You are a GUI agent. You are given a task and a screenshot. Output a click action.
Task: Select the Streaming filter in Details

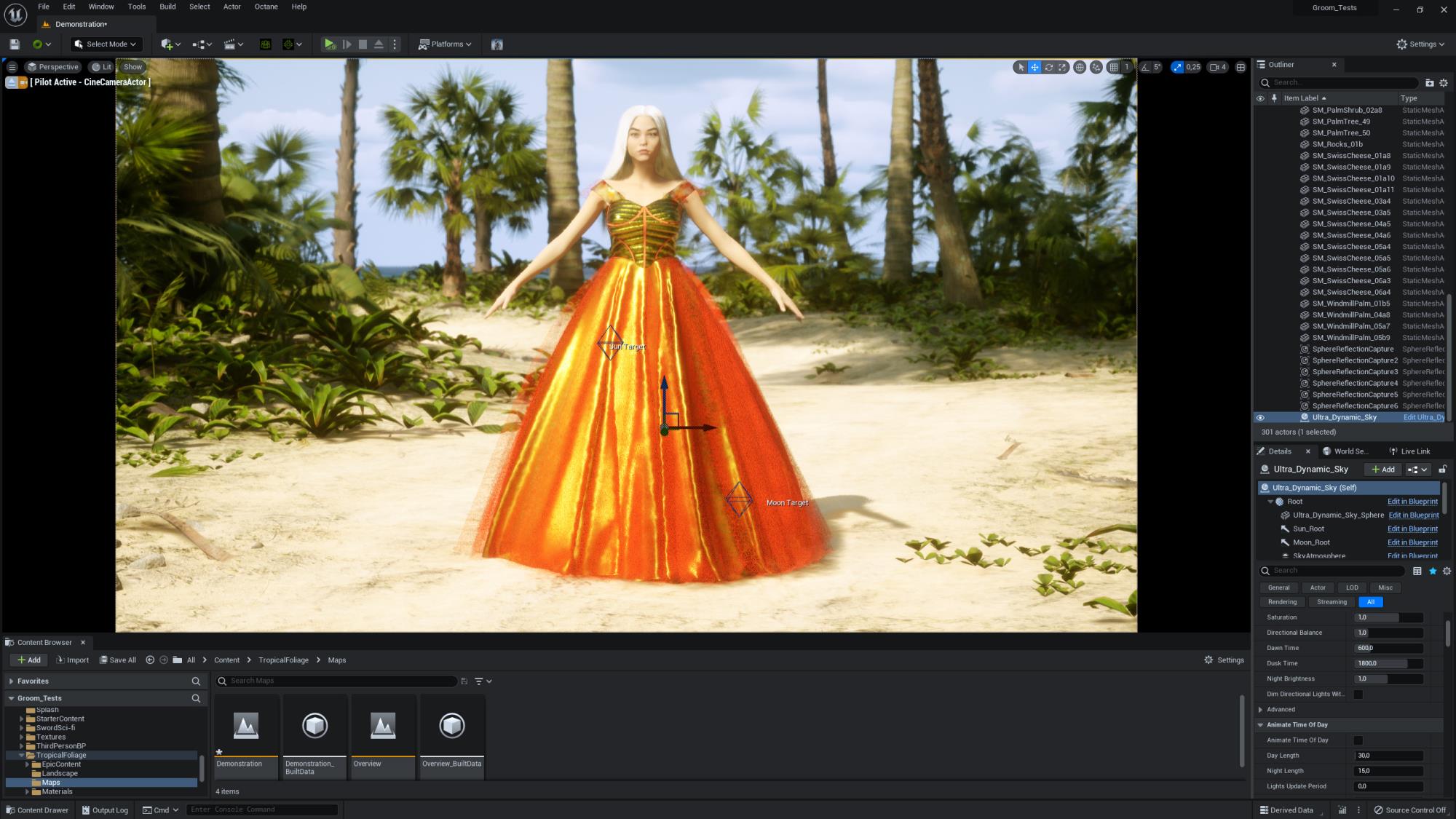[x=1332, y=602]
